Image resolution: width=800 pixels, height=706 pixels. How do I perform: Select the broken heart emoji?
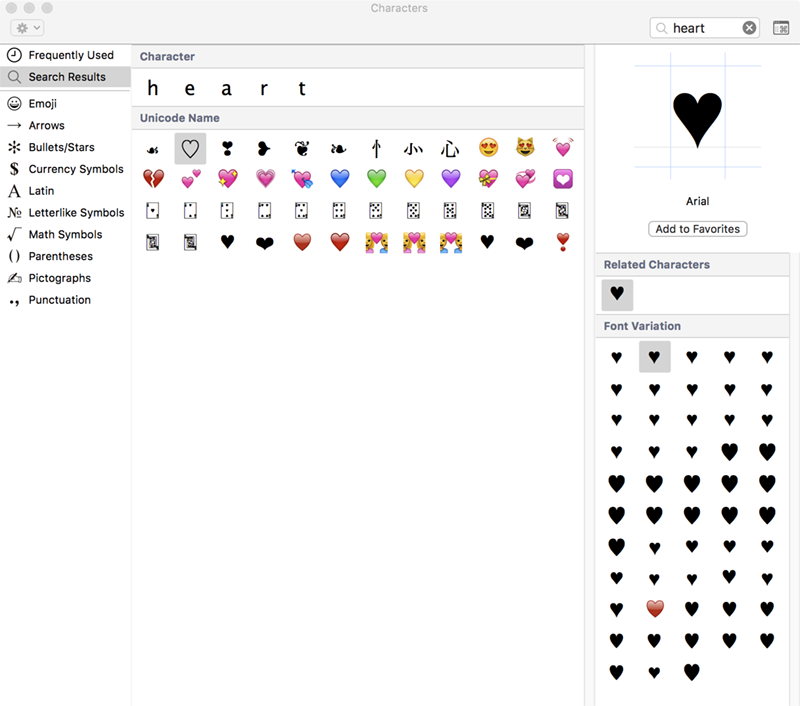153,179
